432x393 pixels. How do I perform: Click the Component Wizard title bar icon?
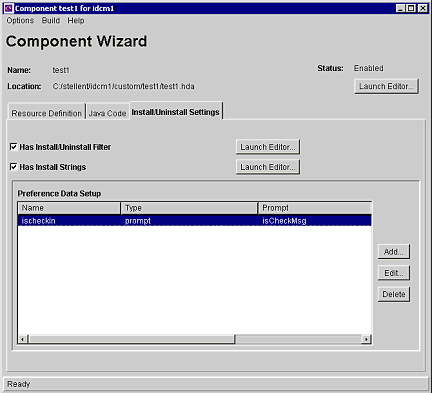[8, 8]
